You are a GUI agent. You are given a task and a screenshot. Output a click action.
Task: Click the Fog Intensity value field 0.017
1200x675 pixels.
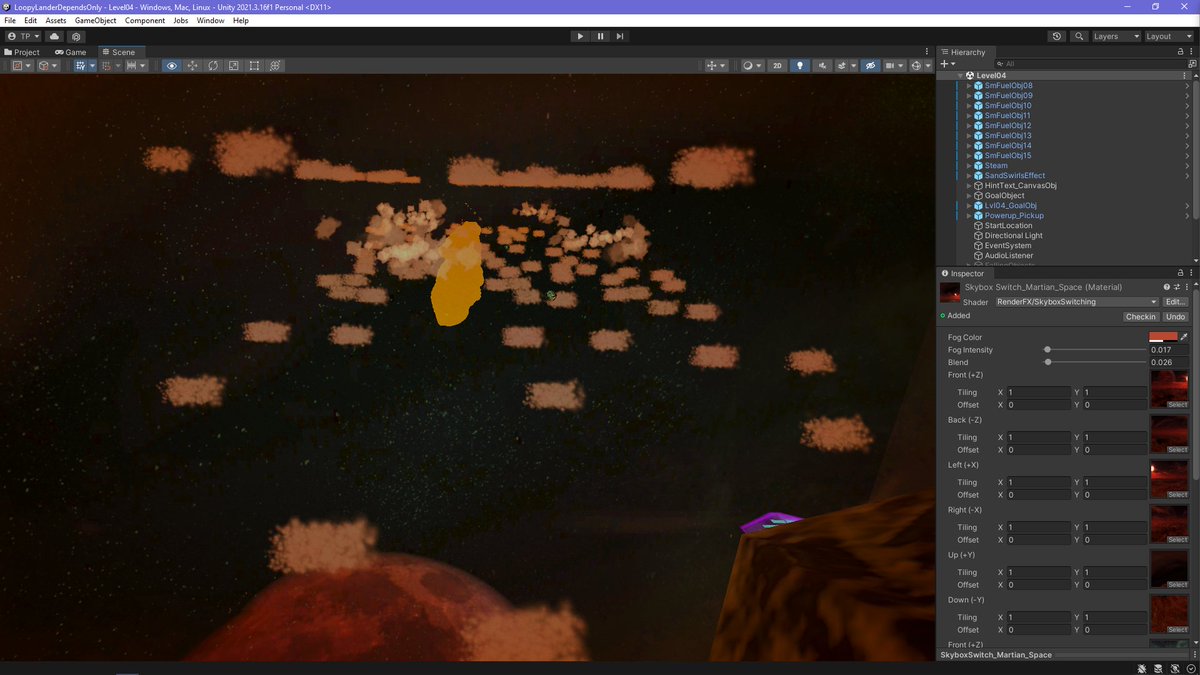pyautogui.click(x=1168, y=350)
